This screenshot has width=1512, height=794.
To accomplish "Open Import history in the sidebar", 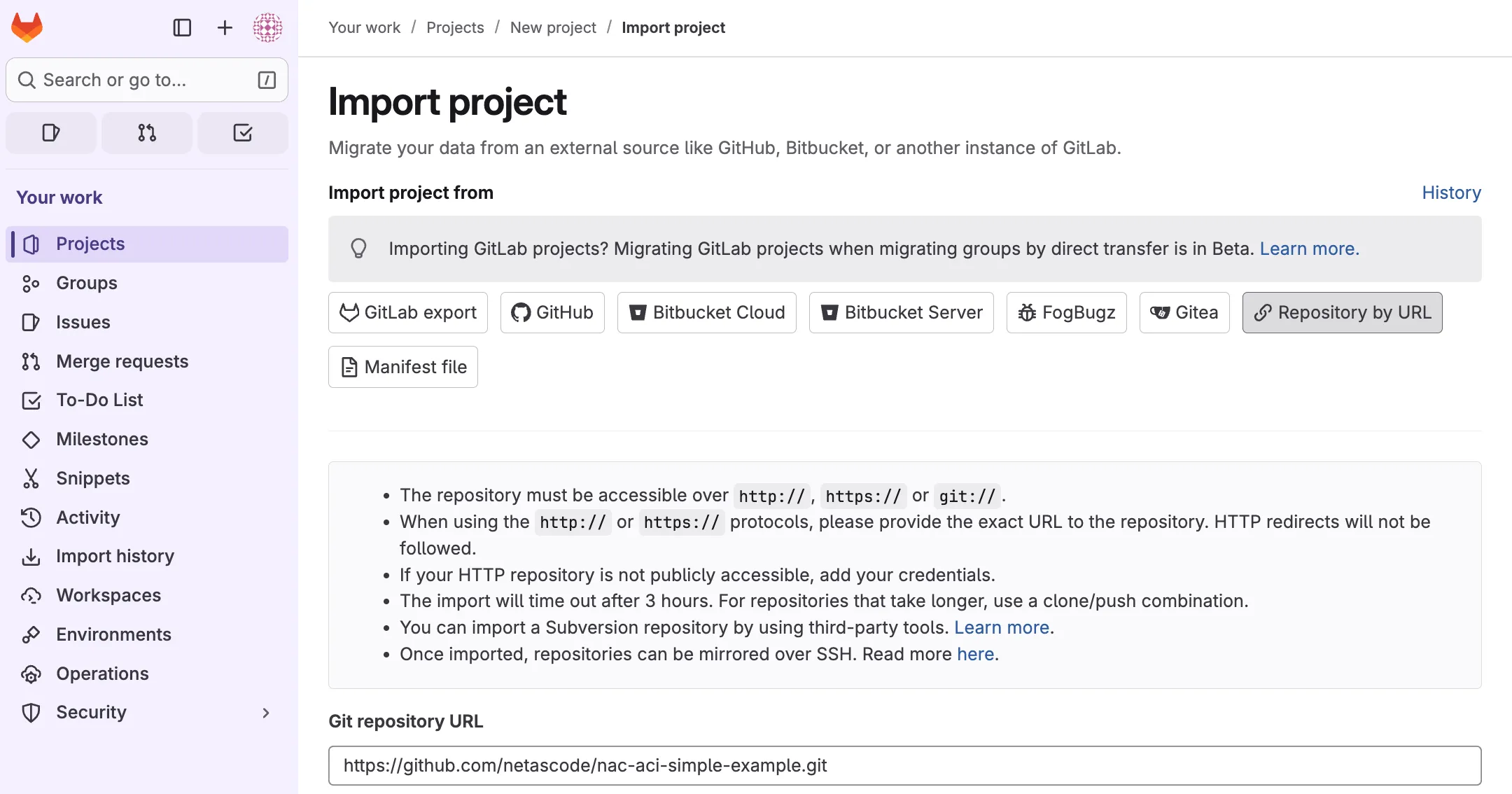I will point(115,556).
